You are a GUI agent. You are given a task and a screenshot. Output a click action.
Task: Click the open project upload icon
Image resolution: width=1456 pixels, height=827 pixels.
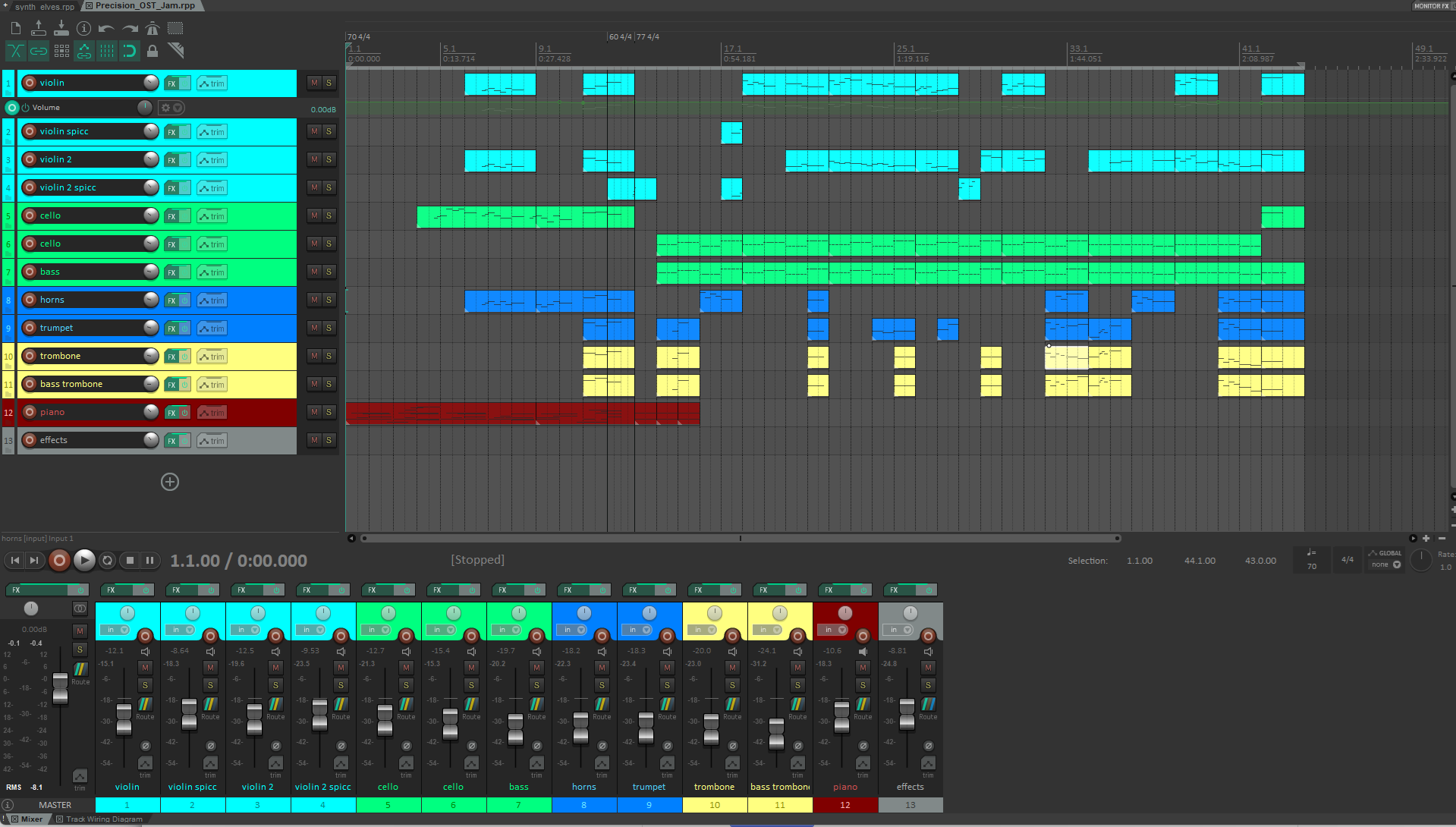[x=39, y=29]
